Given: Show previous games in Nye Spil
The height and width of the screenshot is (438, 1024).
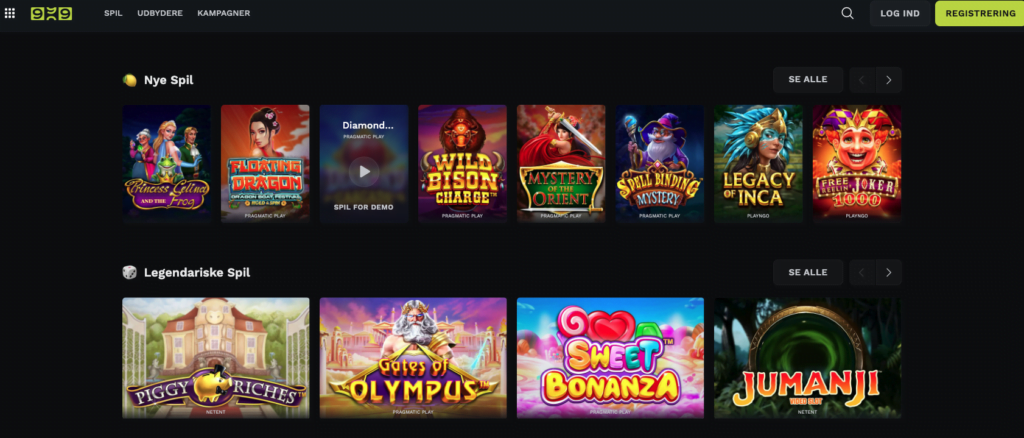Looking at the screenshot, I should click(862, 80).
